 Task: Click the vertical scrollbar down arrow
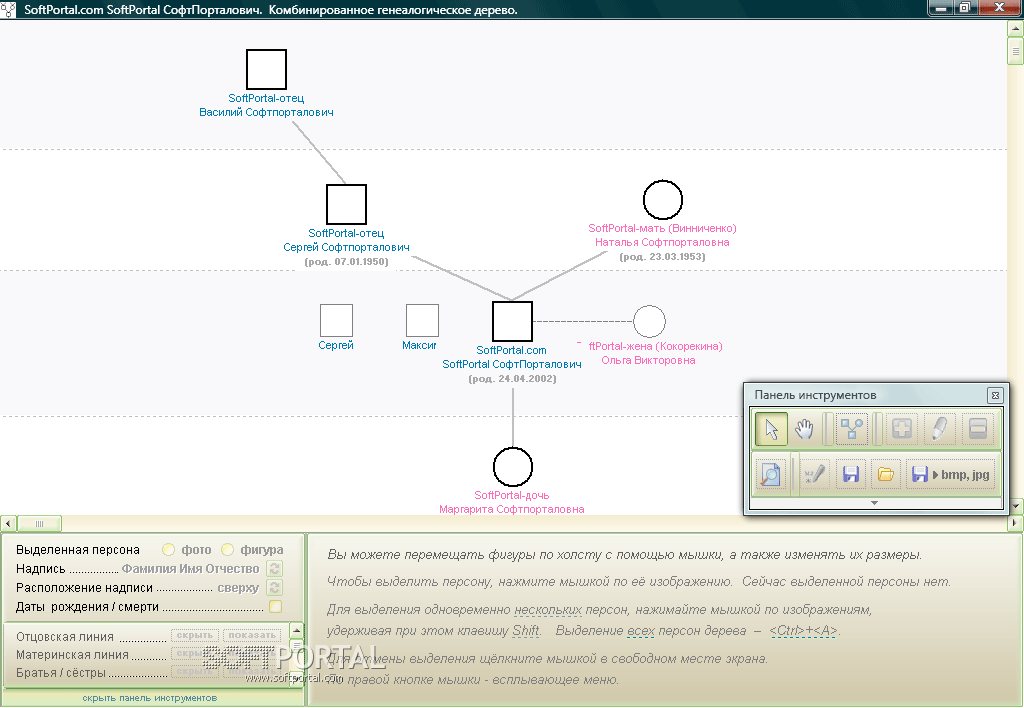coord(1016,506)
